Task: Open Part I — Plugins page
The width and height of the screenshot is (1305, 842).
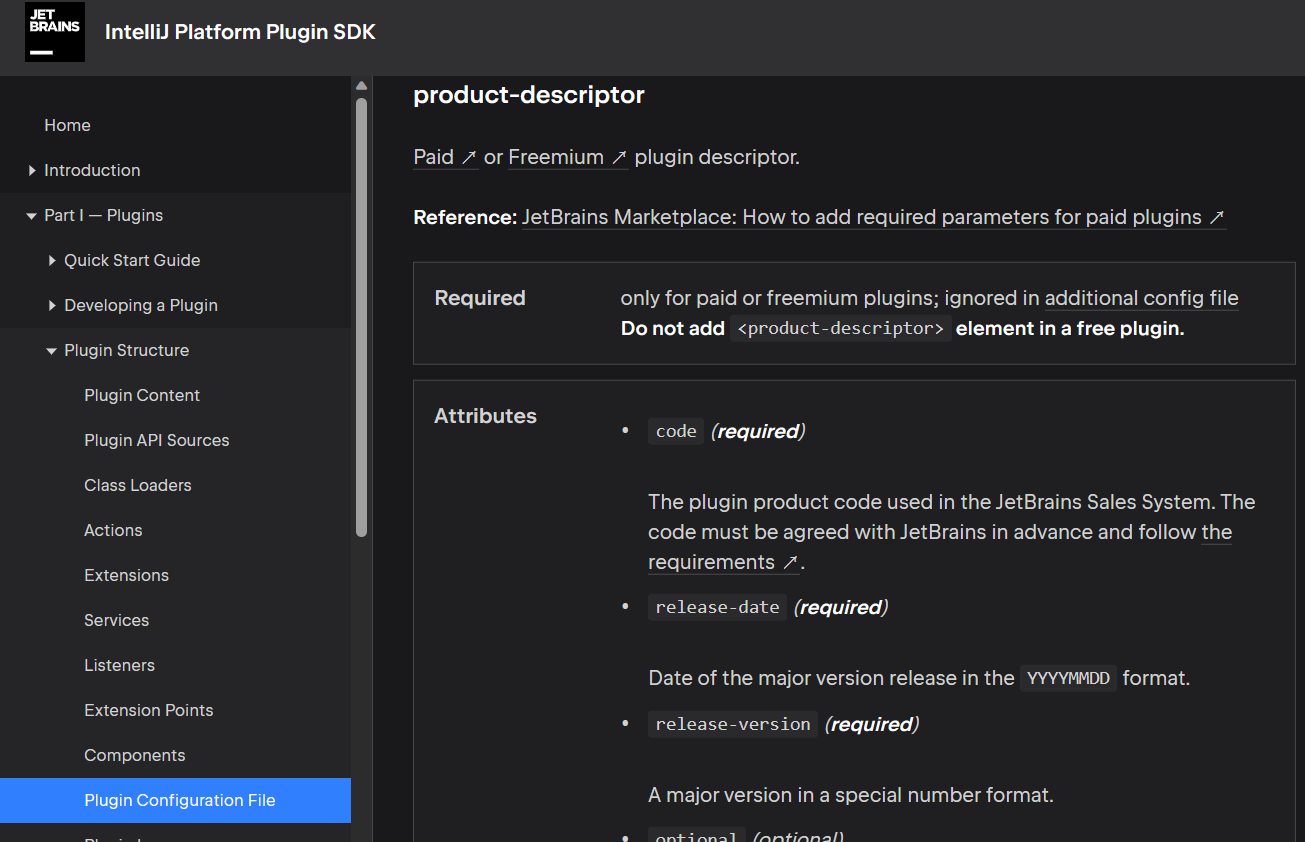Action: coord(103,215)
